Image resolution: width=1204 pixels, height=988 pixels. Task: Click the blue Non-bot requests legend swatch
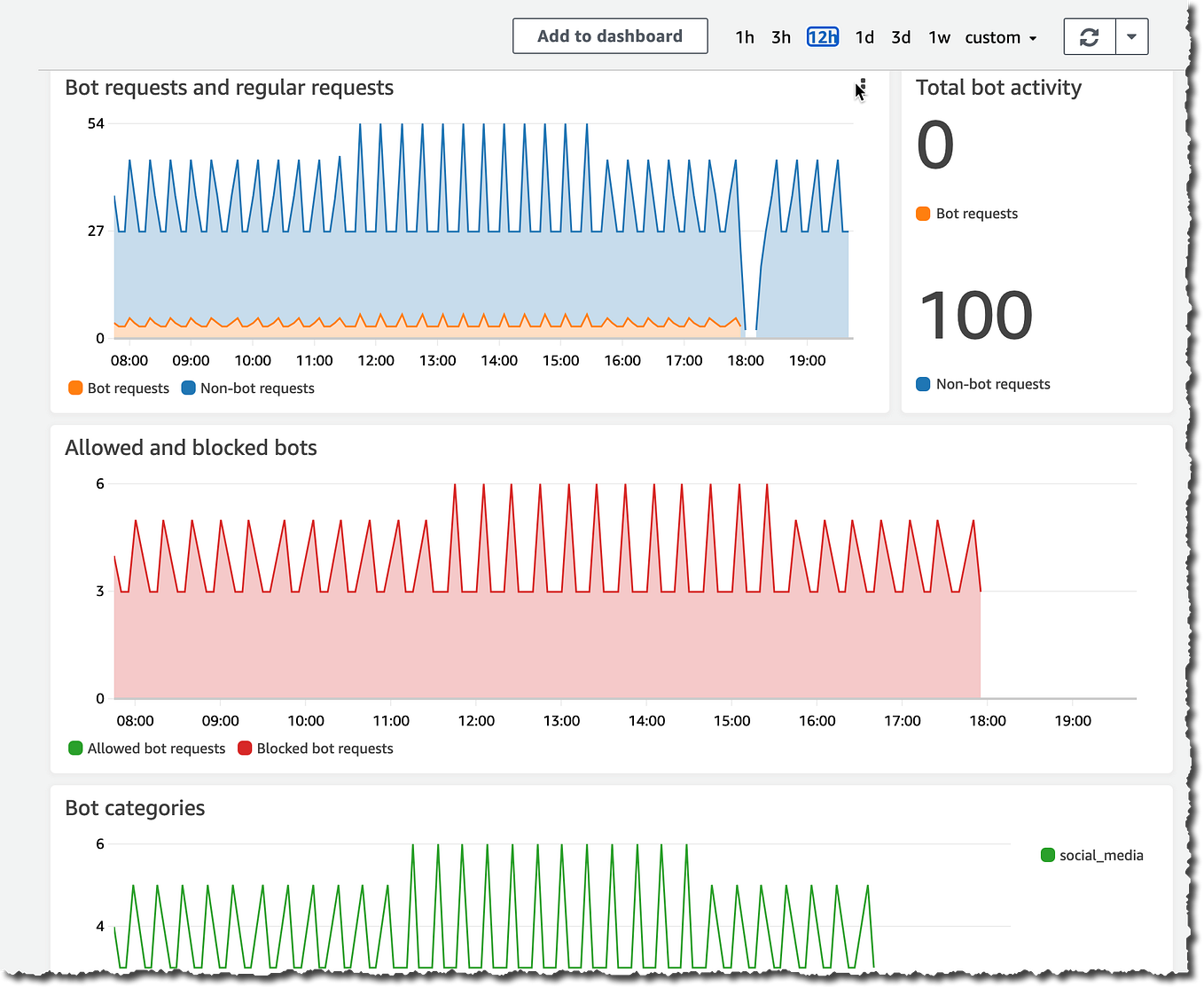[x=186, y=388]
